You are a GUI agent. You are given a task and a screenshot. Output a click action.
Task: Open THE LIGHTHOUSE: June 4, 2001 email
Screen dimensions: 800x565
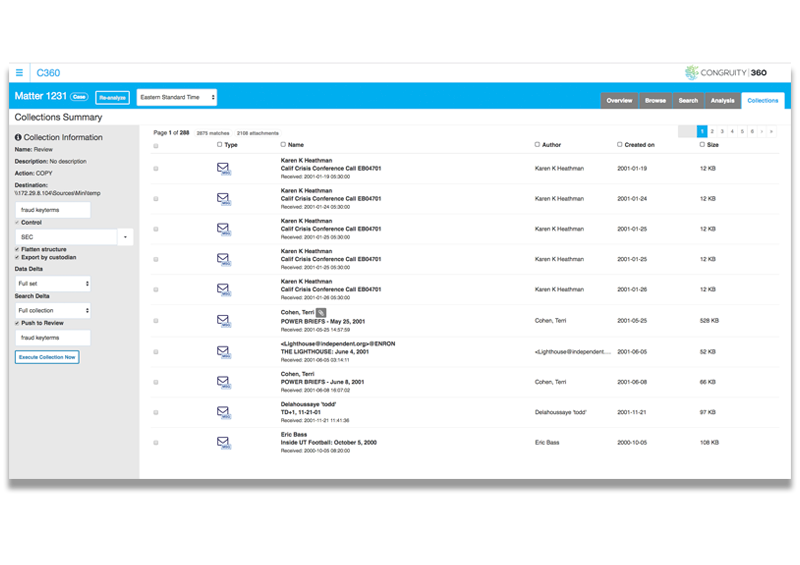[x=324, y=352]
